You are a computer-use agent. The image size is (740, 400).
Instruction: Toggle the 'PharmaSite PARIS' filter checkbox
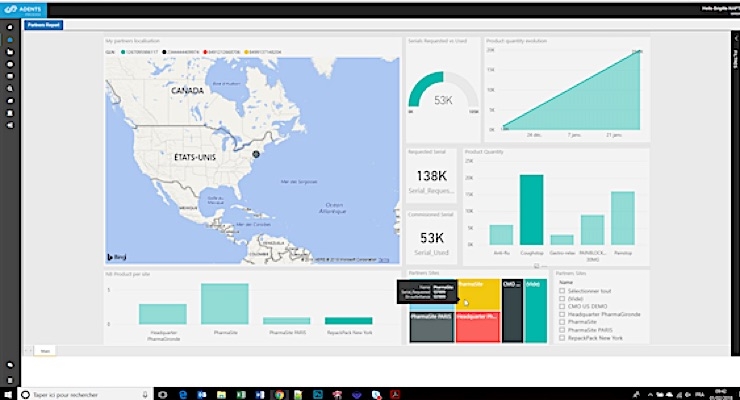tap(562, 331)
